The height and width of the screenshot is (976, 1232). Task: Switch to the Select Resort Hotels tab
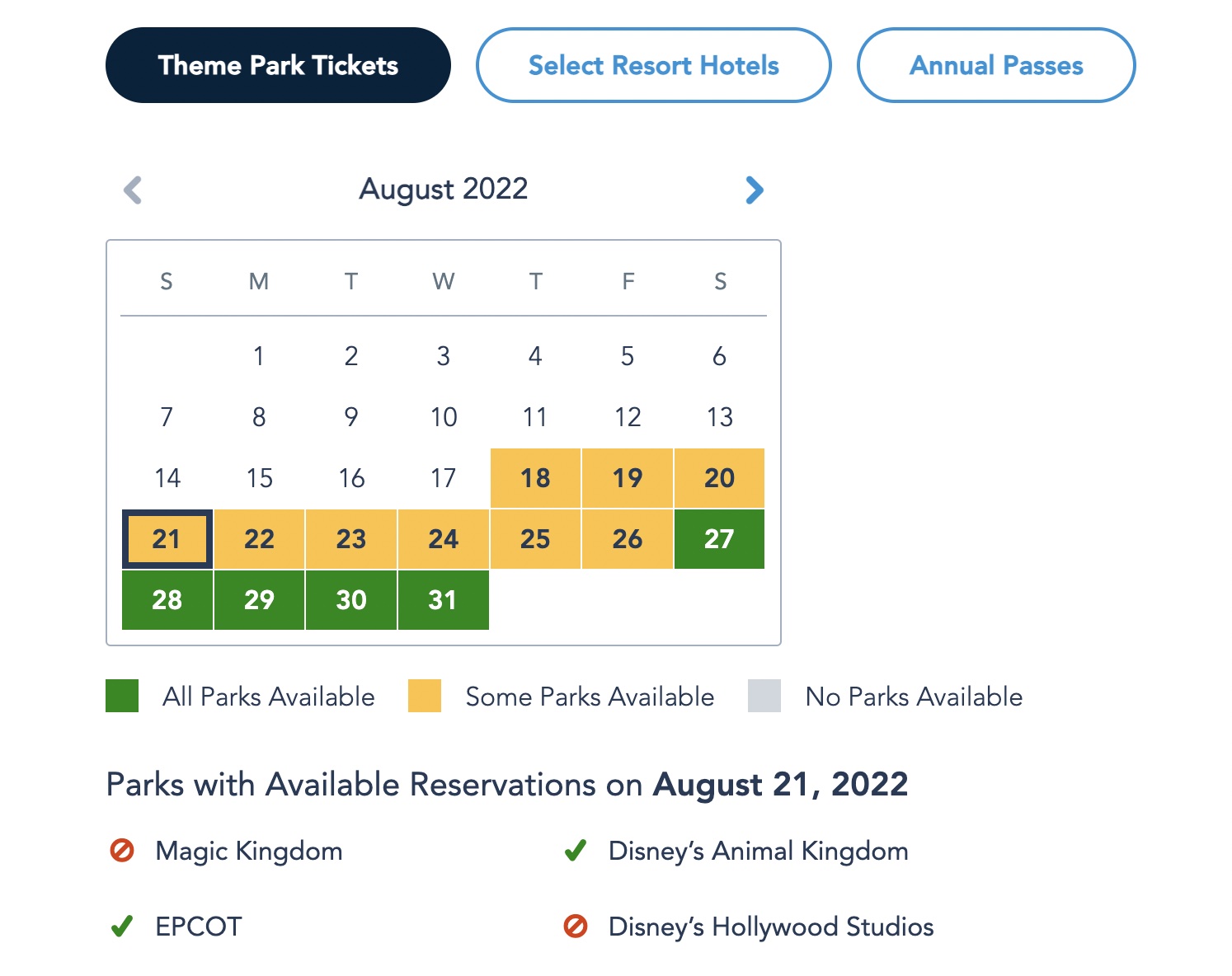[653, 65]
